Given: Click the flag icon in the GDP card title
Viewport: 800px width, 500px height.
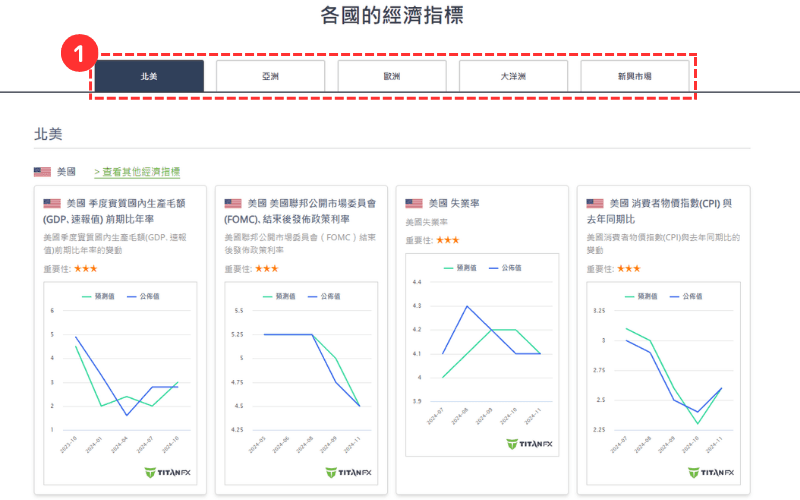Looking at the screenshot, I should click(52, 203).
